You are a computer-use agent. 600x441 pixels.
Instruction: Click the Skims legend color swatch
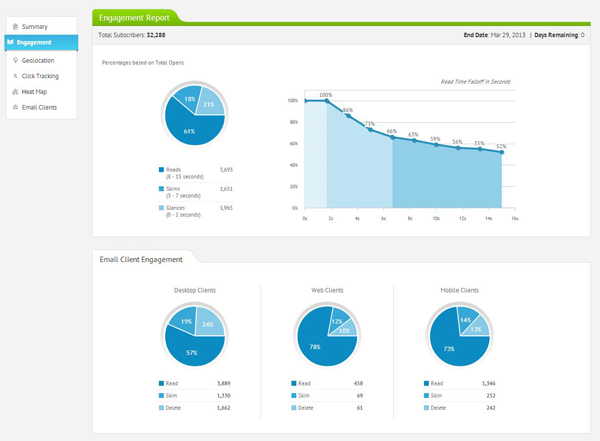(x=161, y=188)
